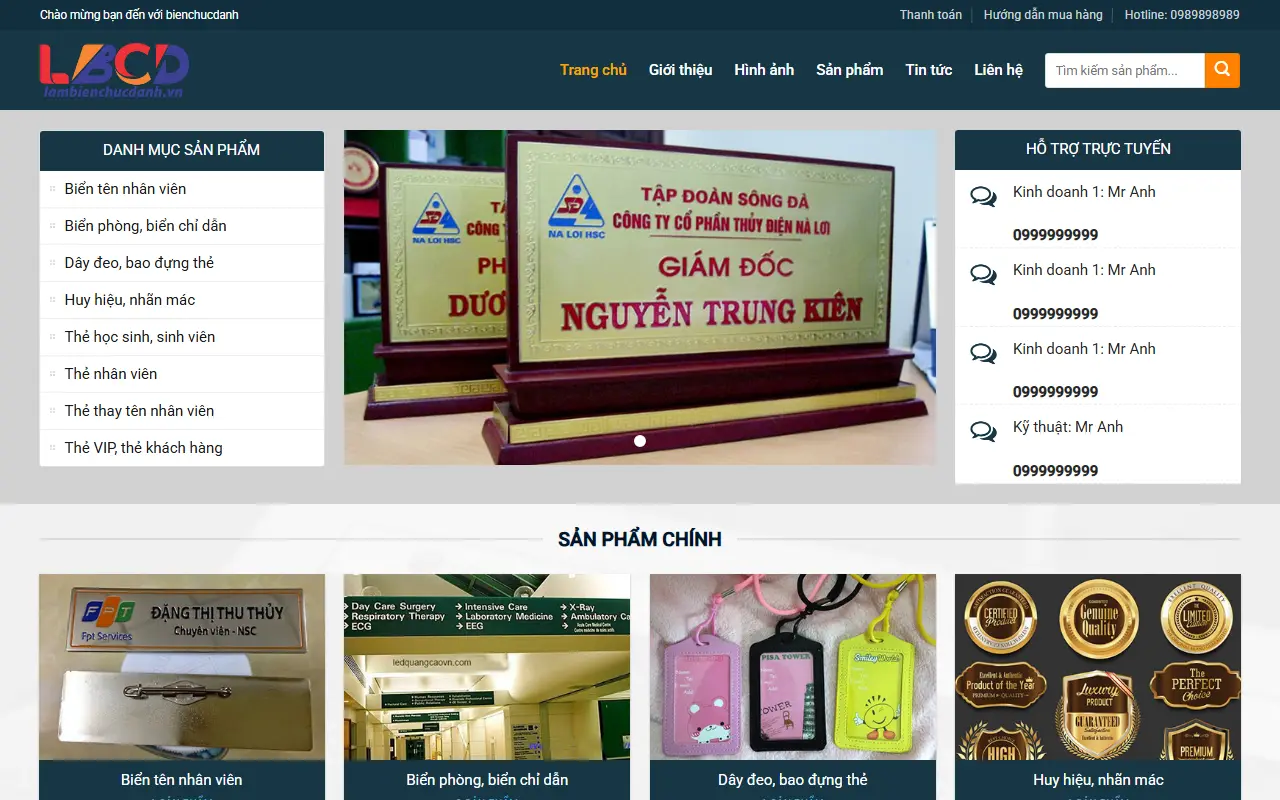The height and width of the screenshot is (800, 1280).
Task: Select the slider pagination dot on banner
Action: (640, 441)
